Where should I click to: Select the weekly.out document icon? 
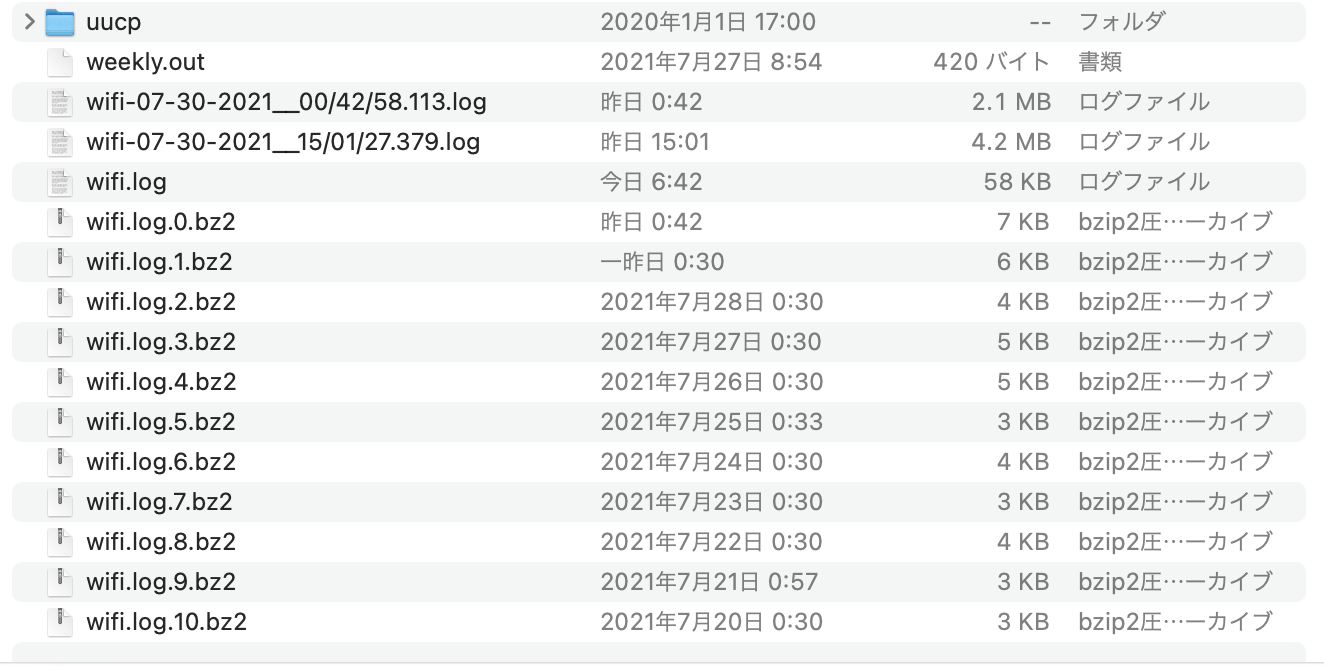tap(60, 62)
